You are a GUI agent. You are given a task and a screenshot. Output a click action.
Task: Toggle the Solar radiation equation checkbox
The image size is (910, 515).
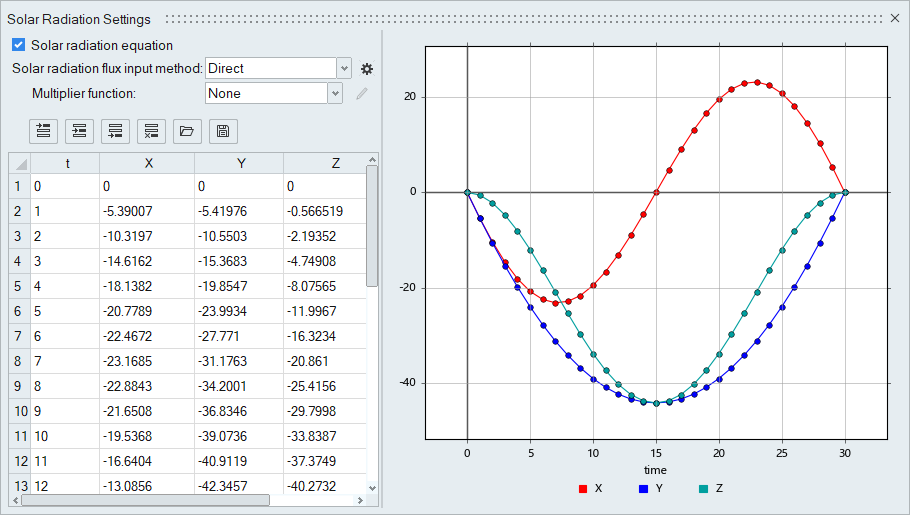(x=18, y=45)
